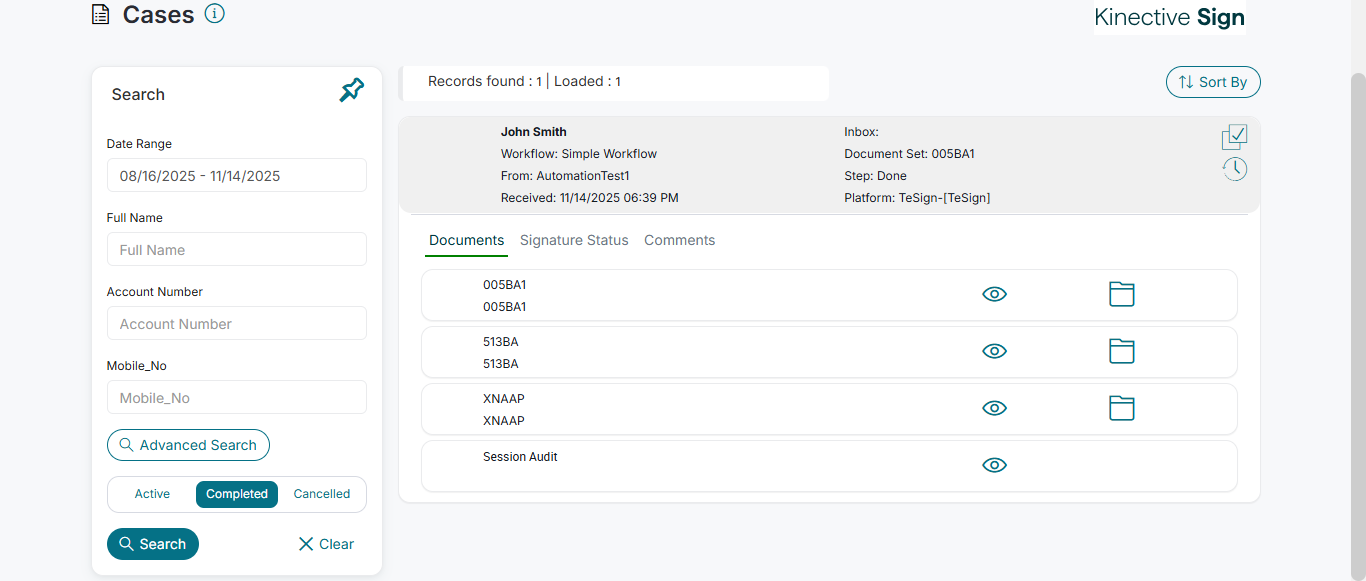The image size is (1366, 581).
Task: Preview the 513BA document with eye icon
Action: 994,351
